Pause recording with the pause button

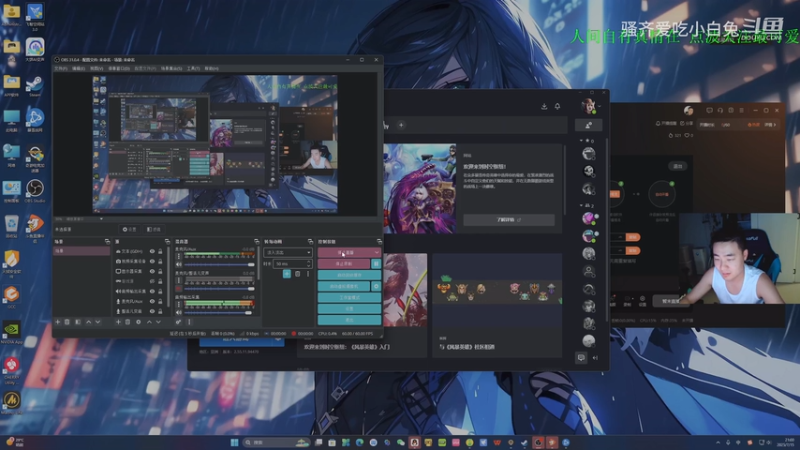(x=376, y=264)
